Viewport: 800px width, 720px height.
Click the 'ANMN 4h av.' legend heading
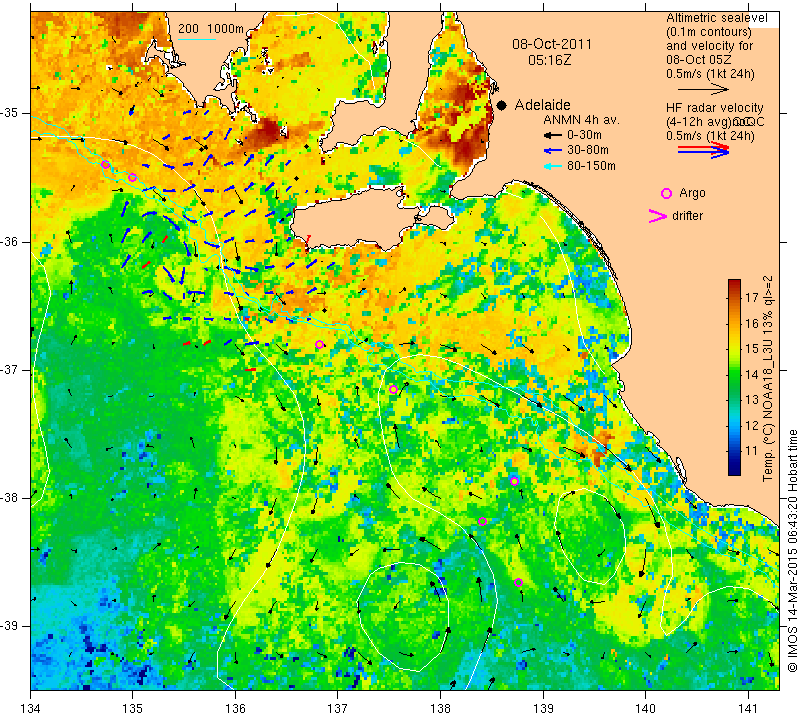[x=581, y=120]
